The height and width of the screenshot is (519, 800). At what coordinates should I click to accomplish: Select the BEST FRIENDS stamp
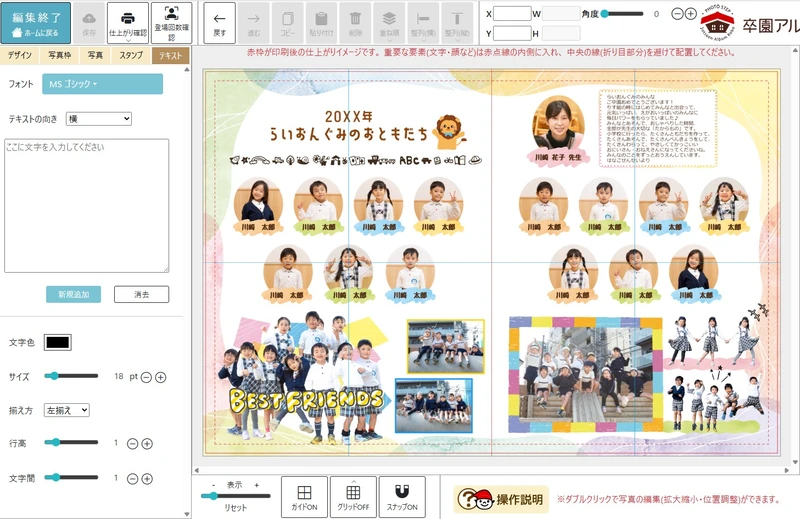306,400
